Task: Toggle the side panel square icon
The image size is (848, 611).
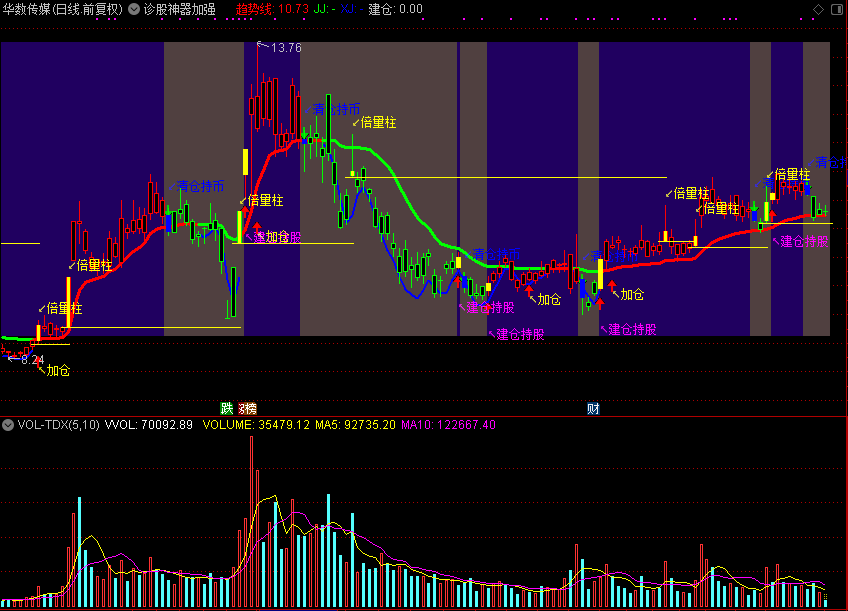Action: pos(837,9)
